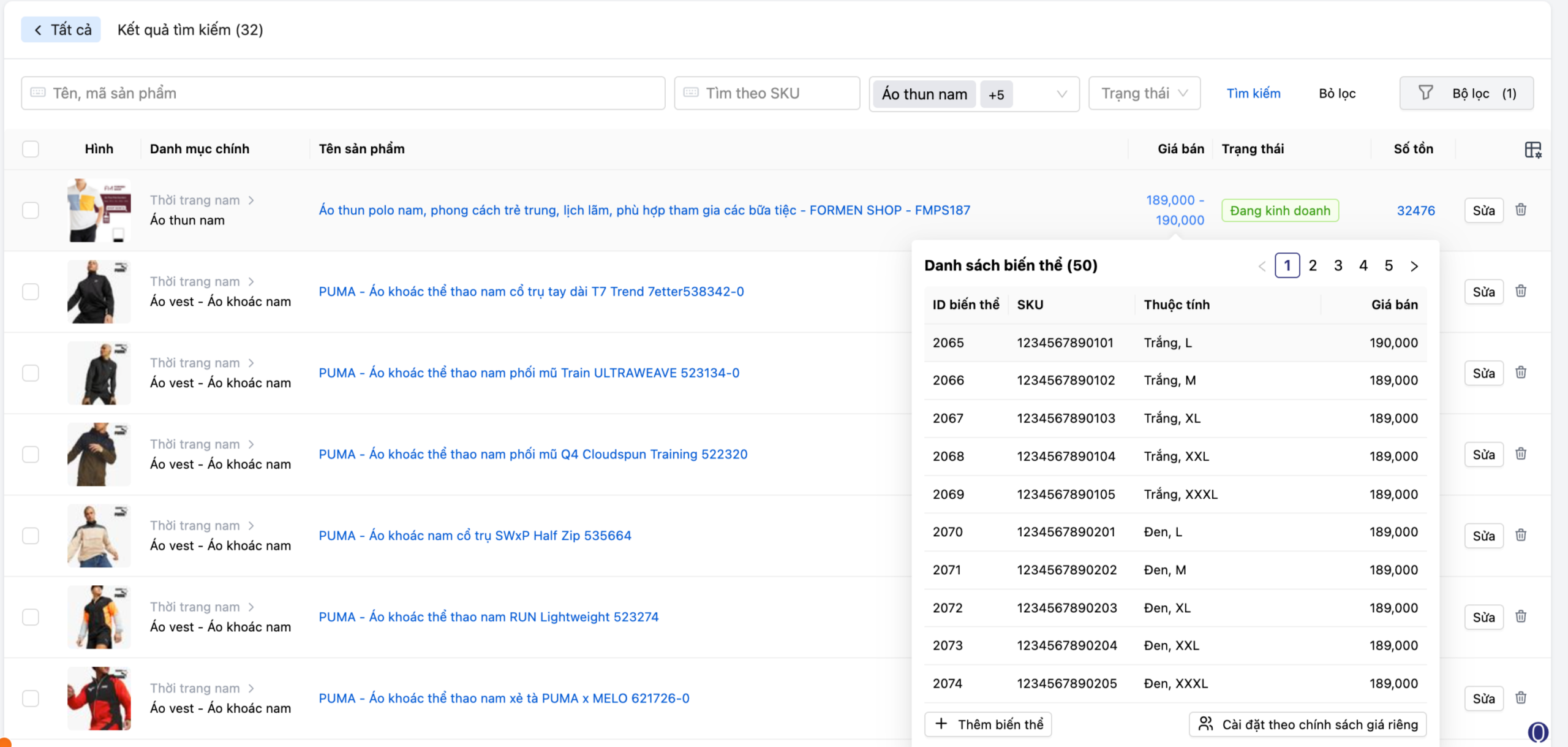
Task: Open the Trạng thái status dropdown
Action: [1144, 93]
